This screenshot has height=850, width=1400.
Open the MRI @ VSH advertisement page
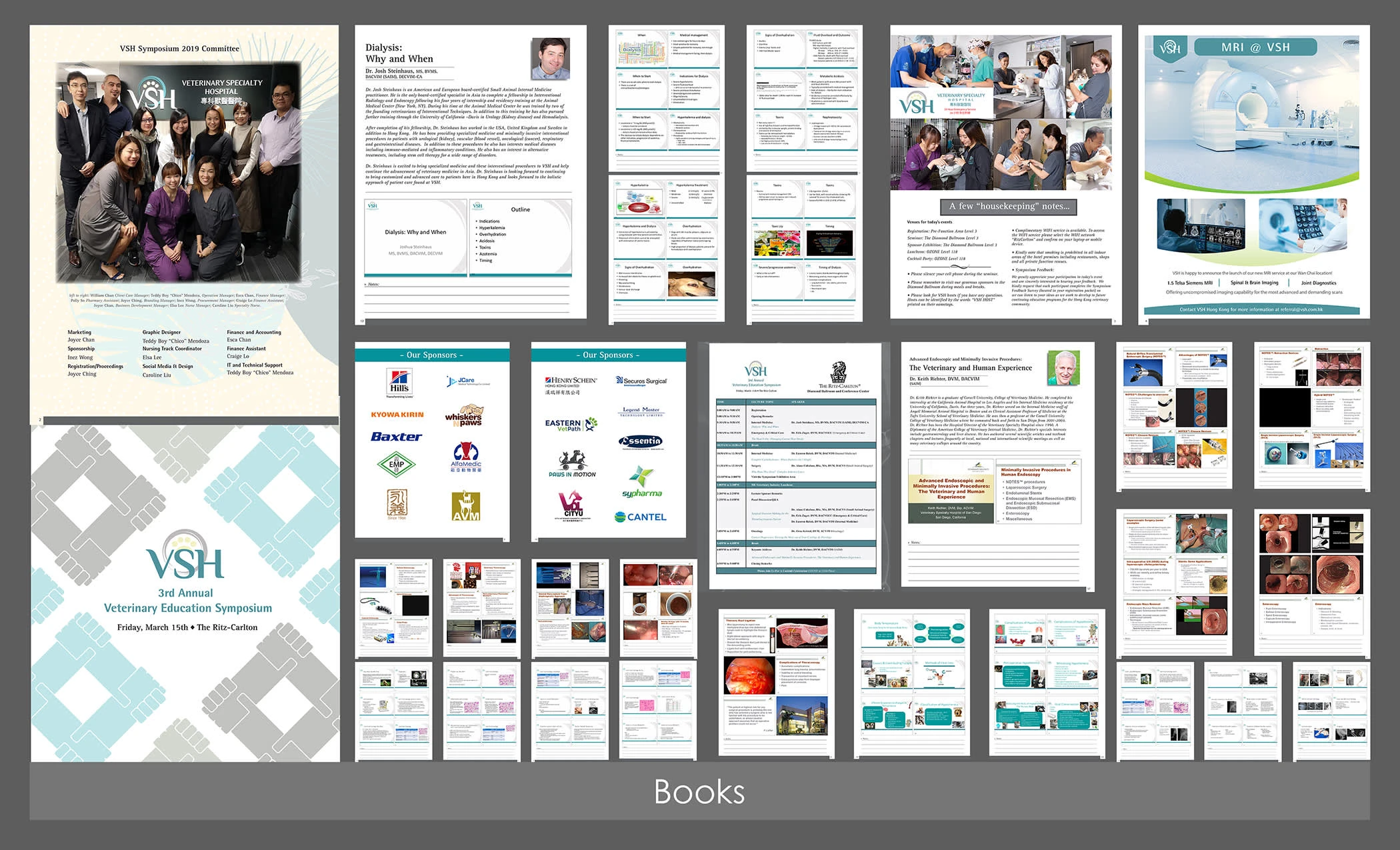tap(1253, 172)
